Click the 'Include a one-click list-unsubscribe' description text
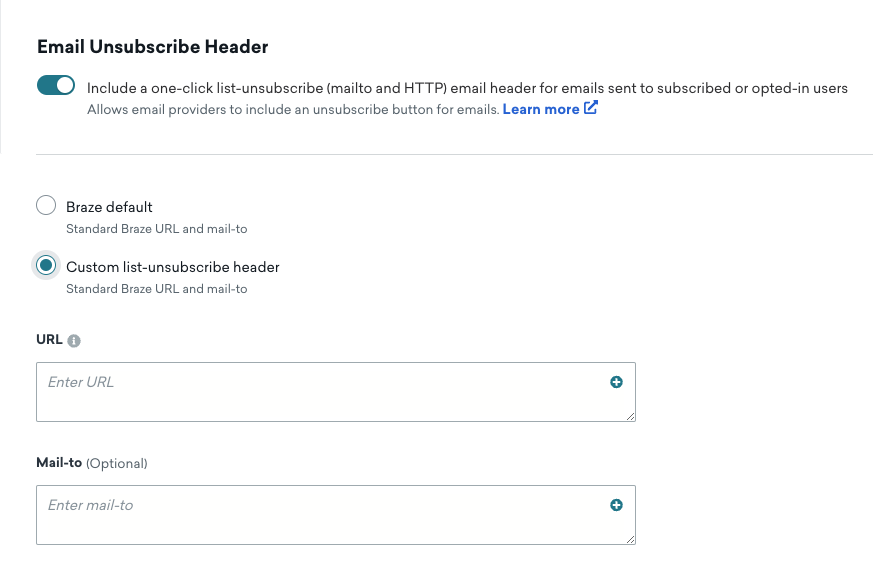 pos(467,89)
